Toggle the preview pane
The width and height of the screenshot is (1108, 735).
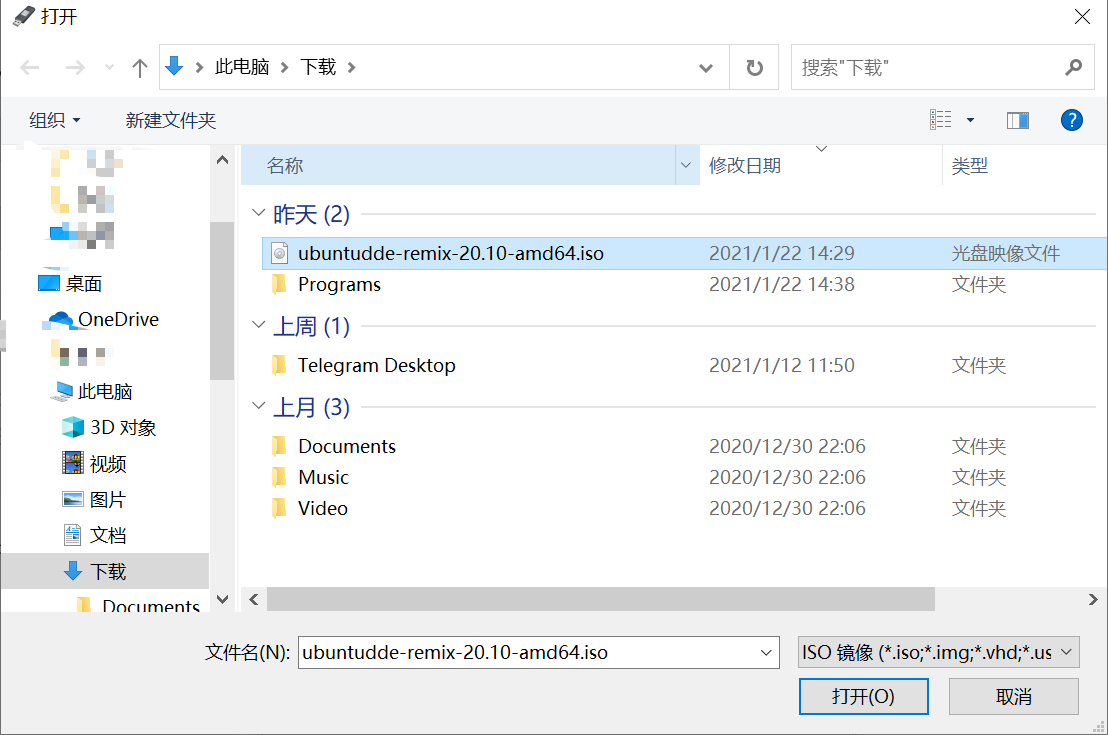click(1017, 119)
